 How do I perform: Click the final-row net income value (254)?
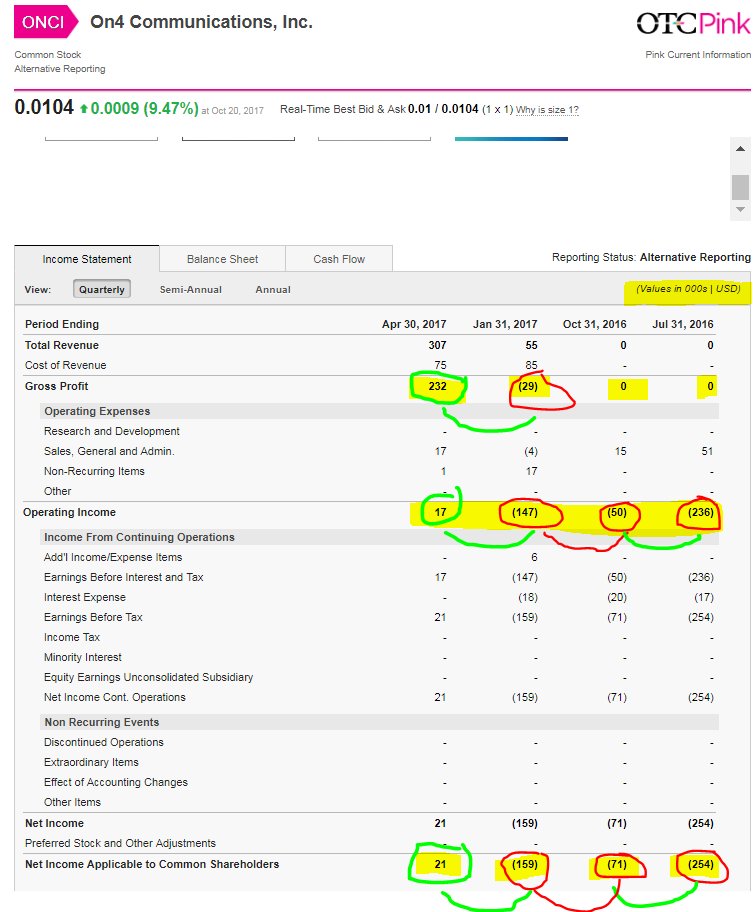click(701, 864)
